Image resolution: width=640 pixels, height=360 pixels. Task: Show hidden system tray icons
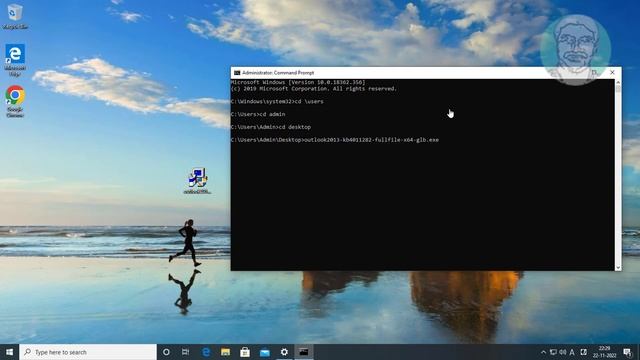coord(543,352)
